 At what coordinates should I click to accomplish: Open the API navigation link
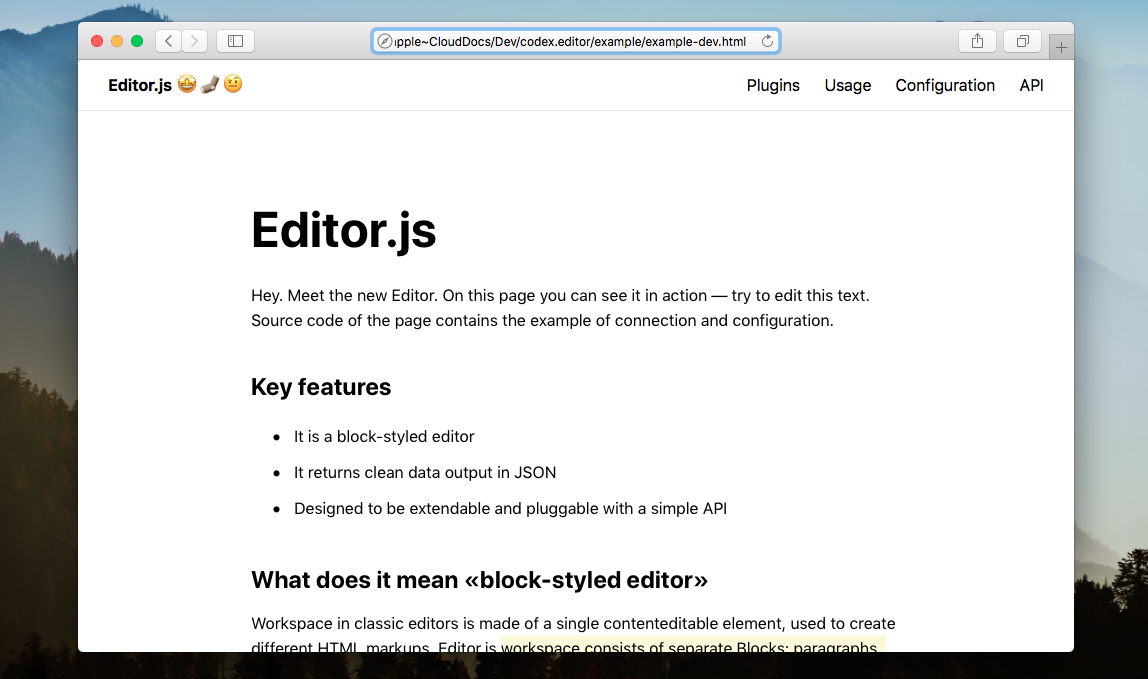pos(1031,86)
